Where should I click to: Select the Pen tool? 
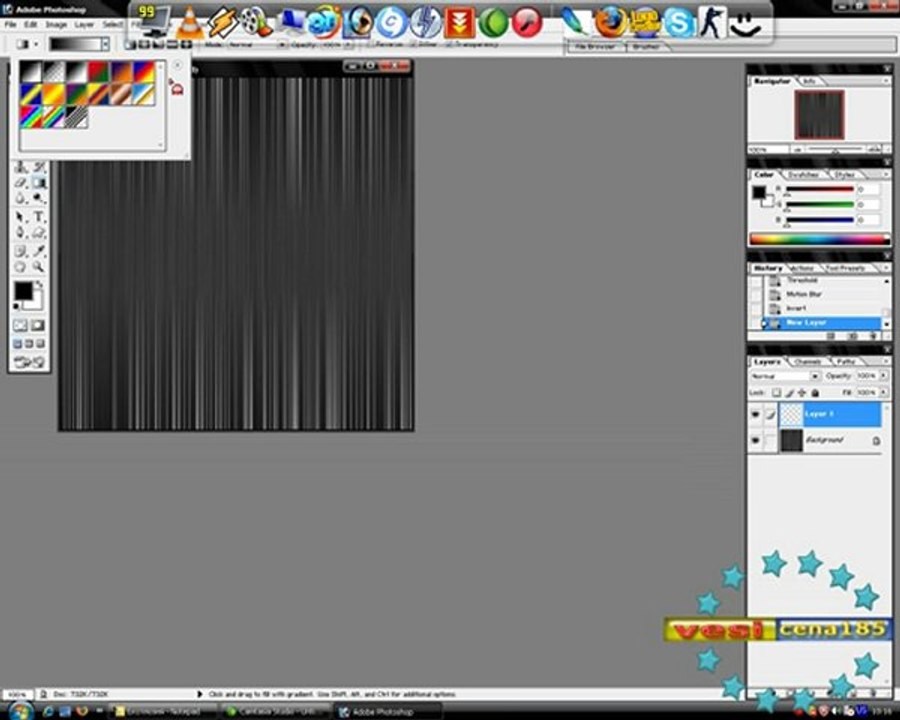tap(21, 233)
